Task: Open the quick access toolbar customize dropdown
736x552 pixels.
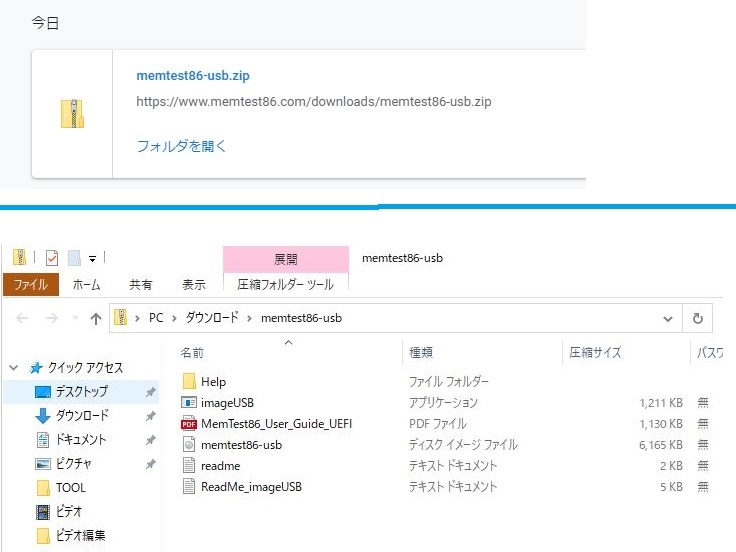Action: coord(92,259)
